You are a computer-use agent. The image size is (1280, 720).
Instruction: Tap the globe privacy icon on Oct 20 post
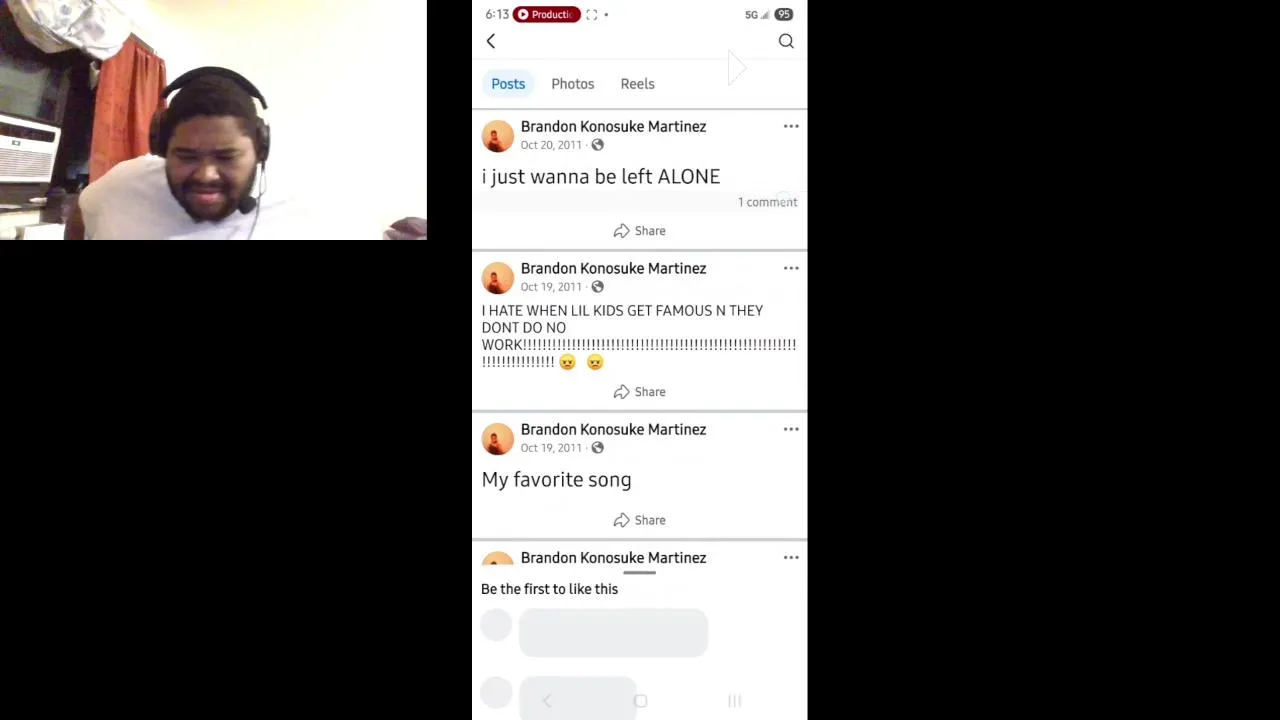point(597,145)
